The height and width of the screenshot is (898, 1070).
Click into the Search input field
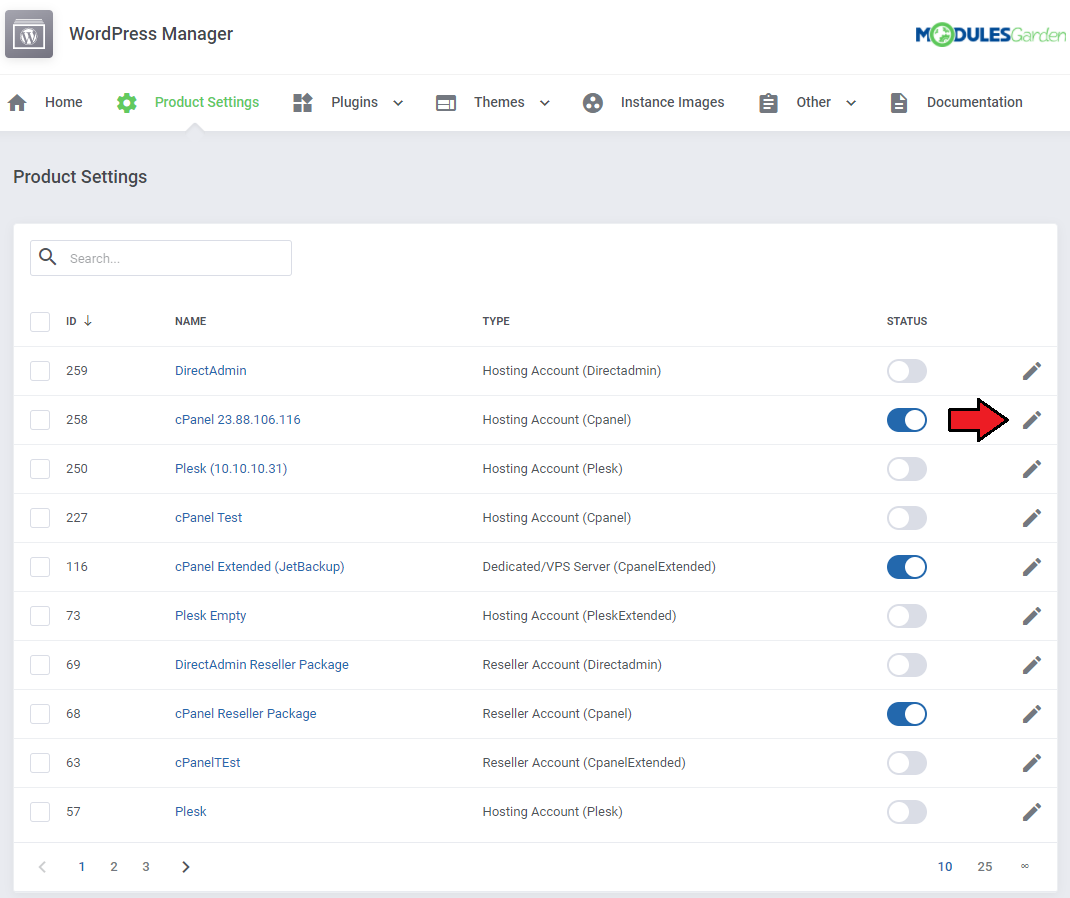[161, 258]
